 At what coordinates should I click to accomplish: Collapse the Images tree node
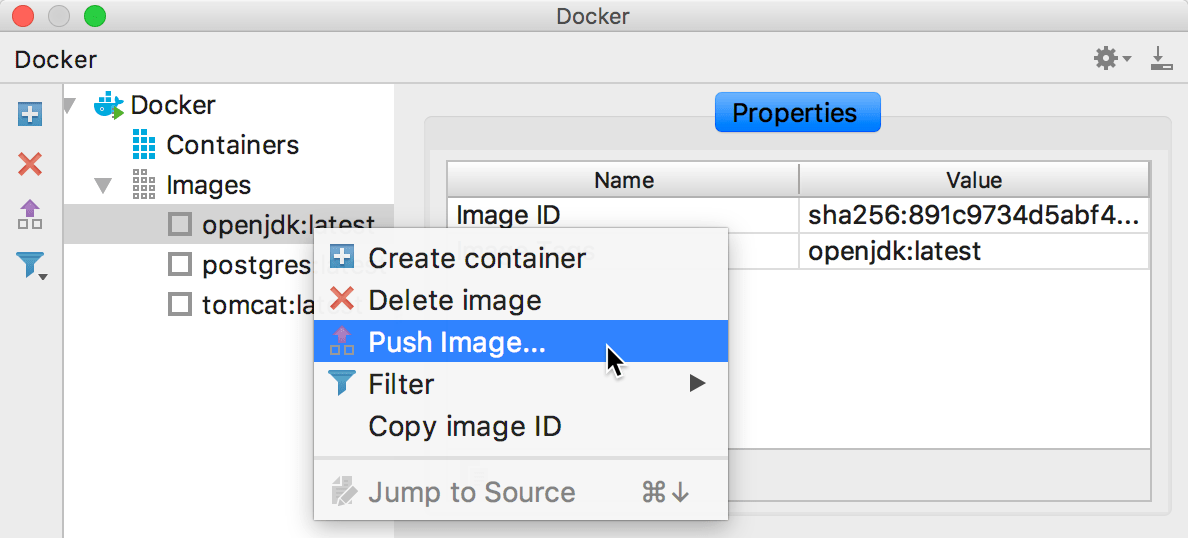tap(103, 185)
